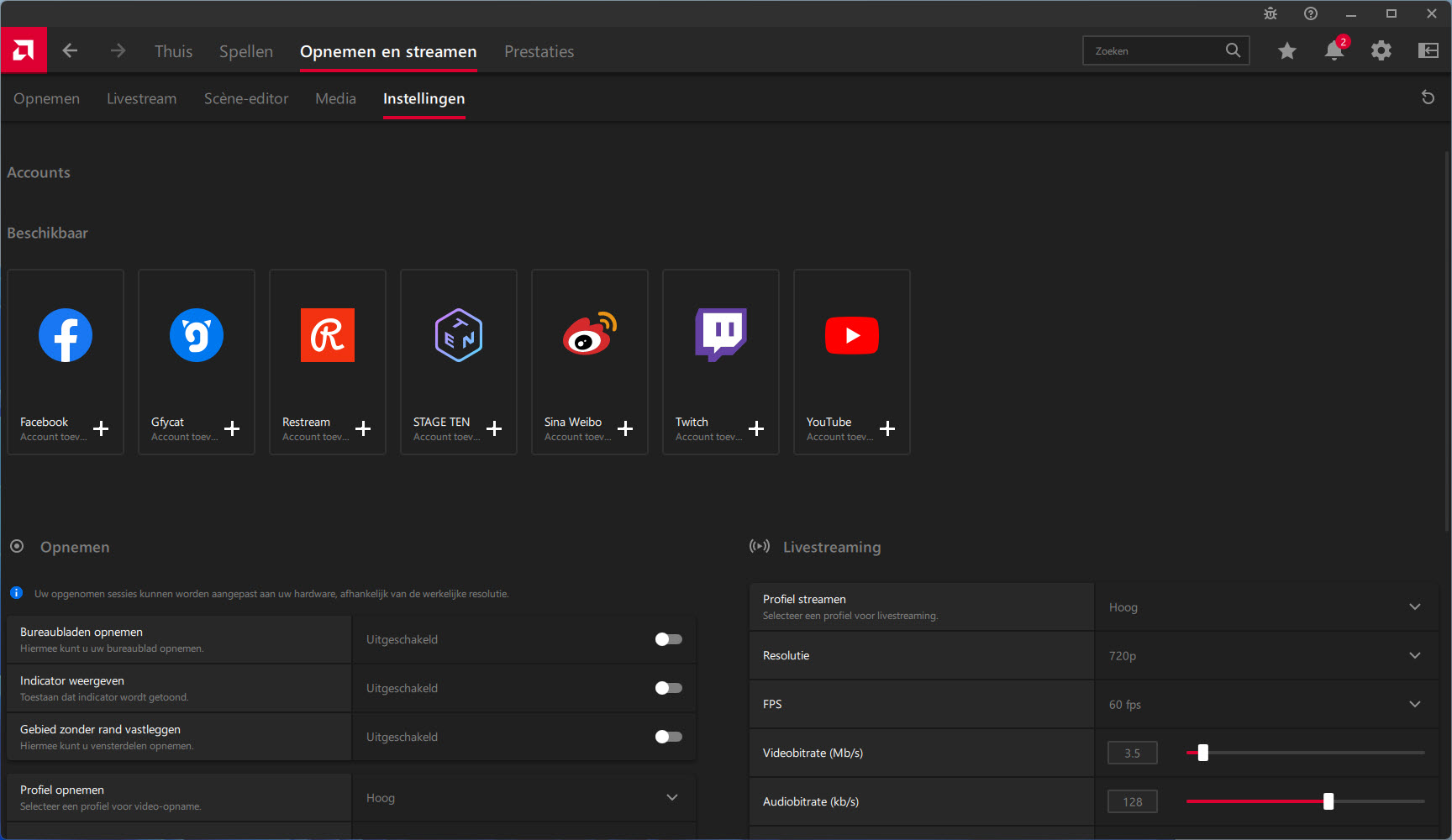Switch to Opnemen sub-tab

(x=46, y=98)
